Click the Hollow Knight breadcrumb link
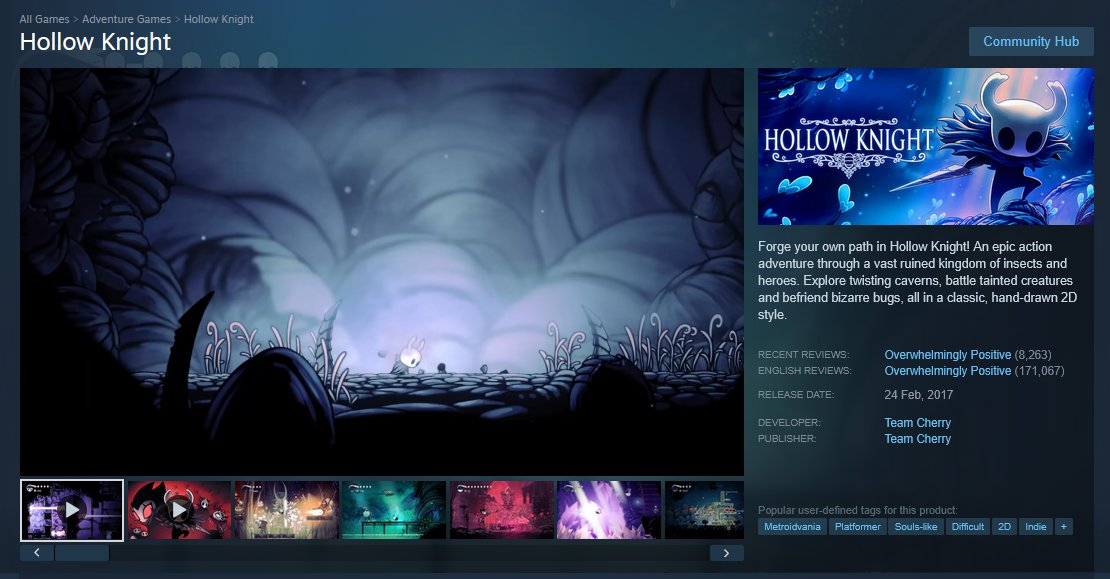Screen dimensions: 1110x579 coord(219,19)
